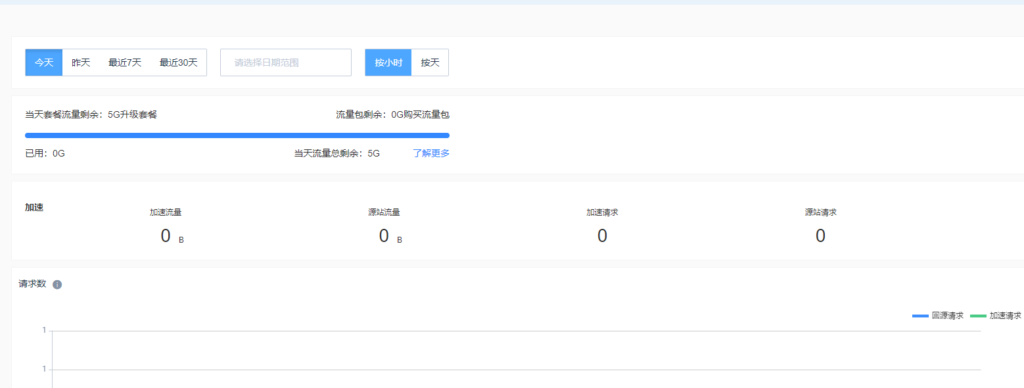The image size is (1024, 388).
Task: Click the 流量包剩余 purchase text
Action: coord(393,115)
